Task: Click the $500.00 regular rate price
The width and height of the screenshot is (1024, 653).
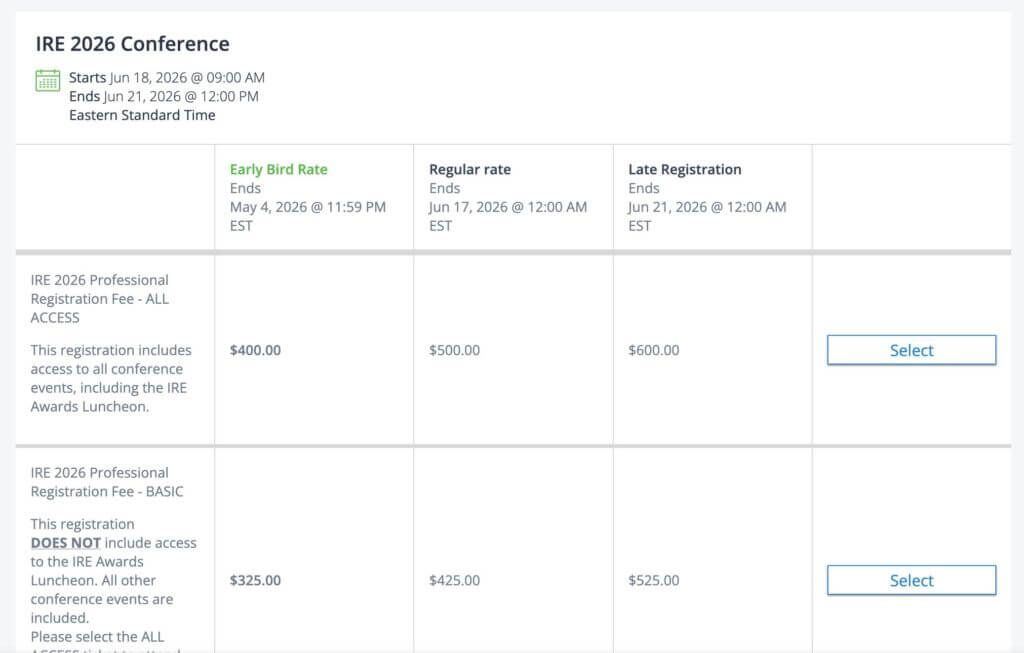Action: click(x=454, y=350)
